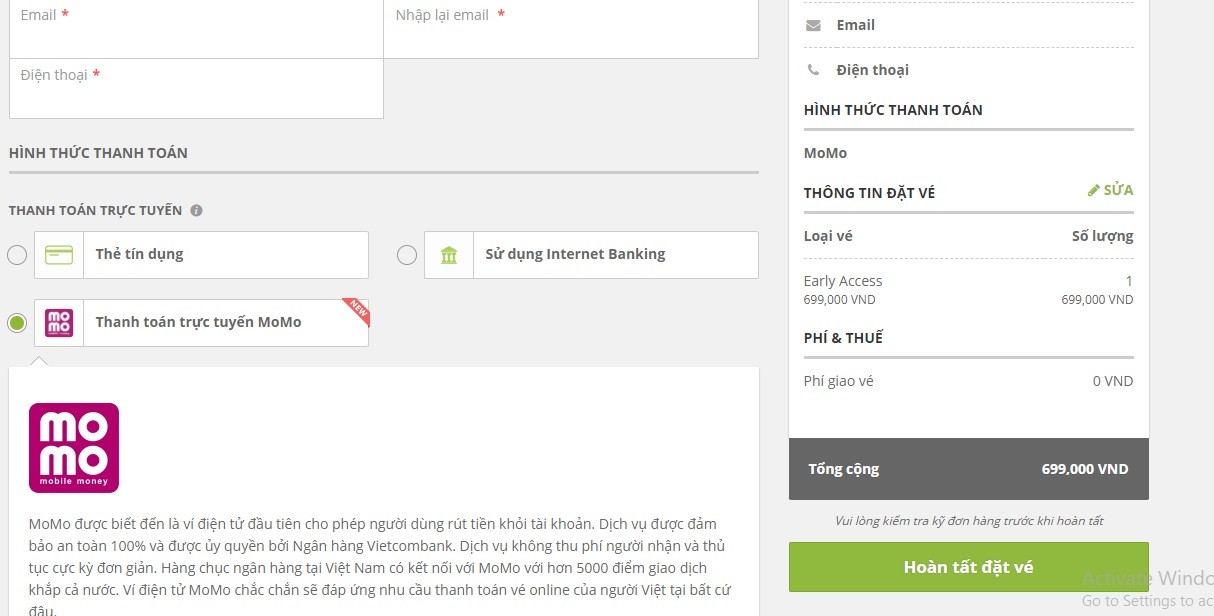
Task: Click the info icon beside Thanh toán trực tuyến
Action: coord(196,211)
